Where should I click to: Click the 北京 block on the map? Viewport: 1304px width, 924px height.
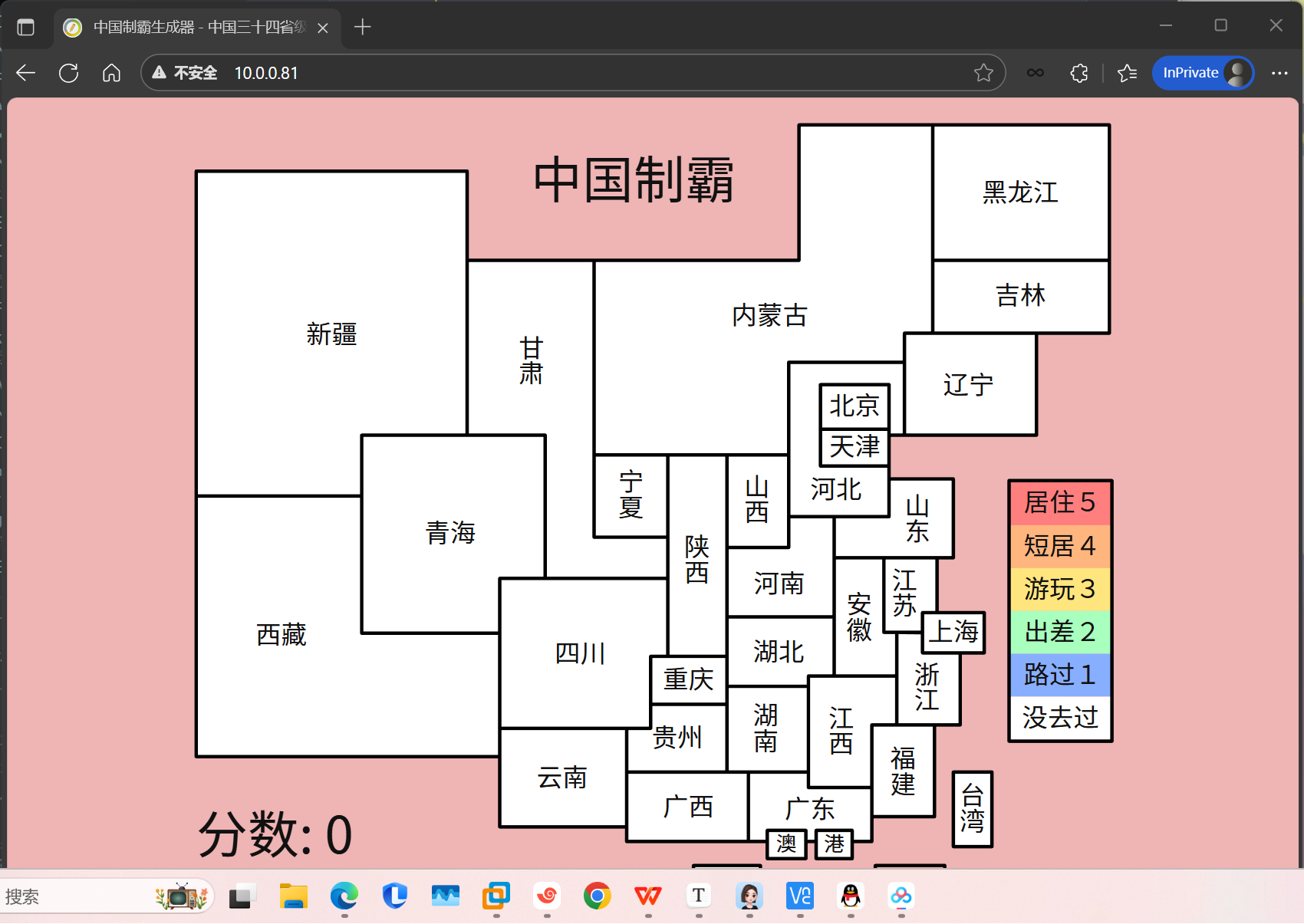855,406
